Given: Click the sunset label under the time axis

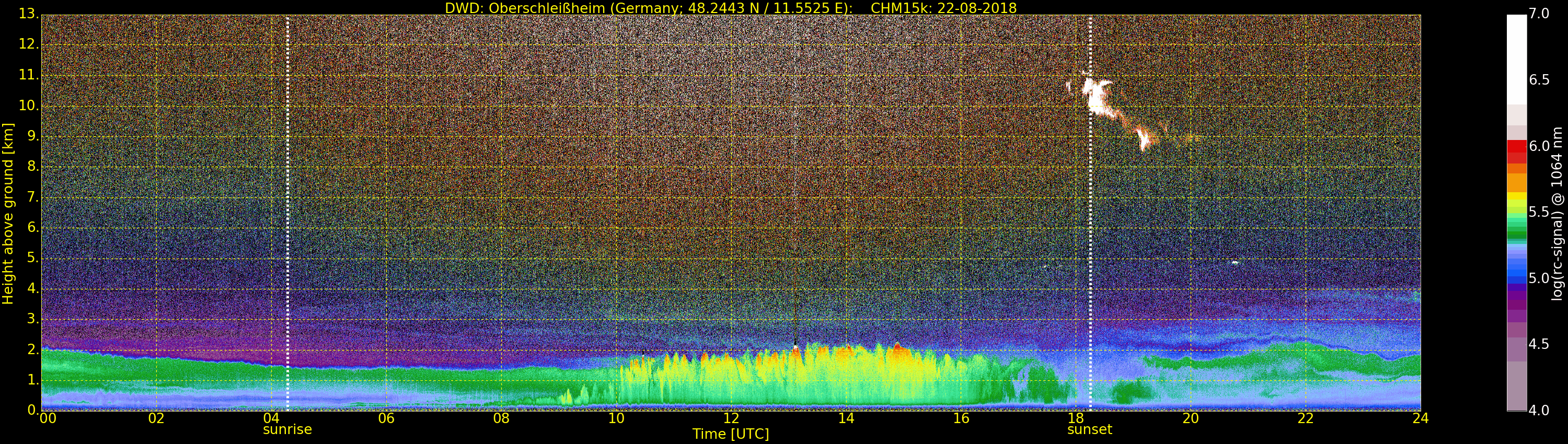Looking at the screenshot, I should 1090,429.
